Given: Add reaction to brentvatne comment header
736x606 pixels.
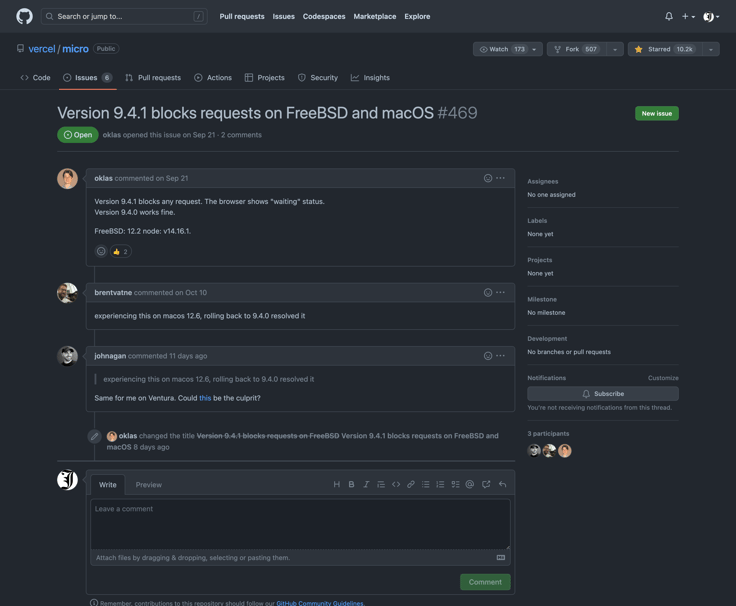Looking at the screenshot, I should click(488, 292).
